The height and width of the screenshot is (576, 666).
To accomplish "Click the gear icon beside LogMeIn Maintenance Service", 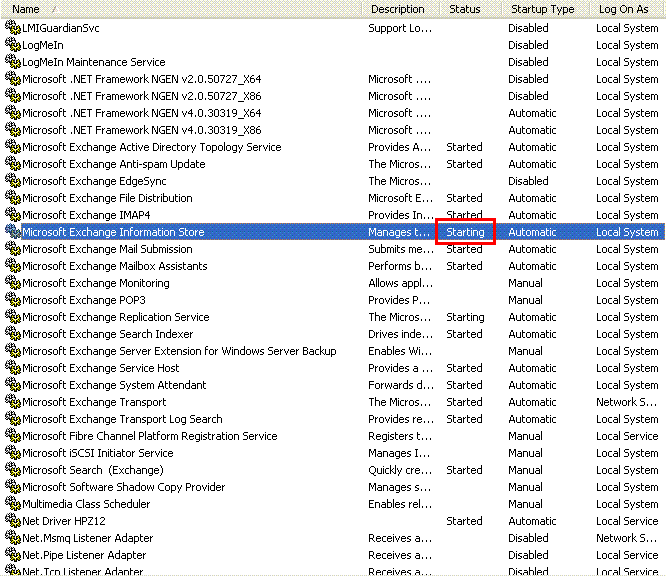I will 13,62.
